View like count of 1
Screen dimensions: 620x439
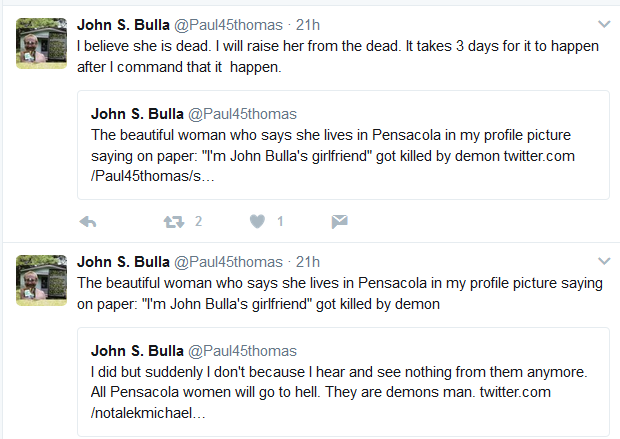pyautogui.click(x=280, y=221)
